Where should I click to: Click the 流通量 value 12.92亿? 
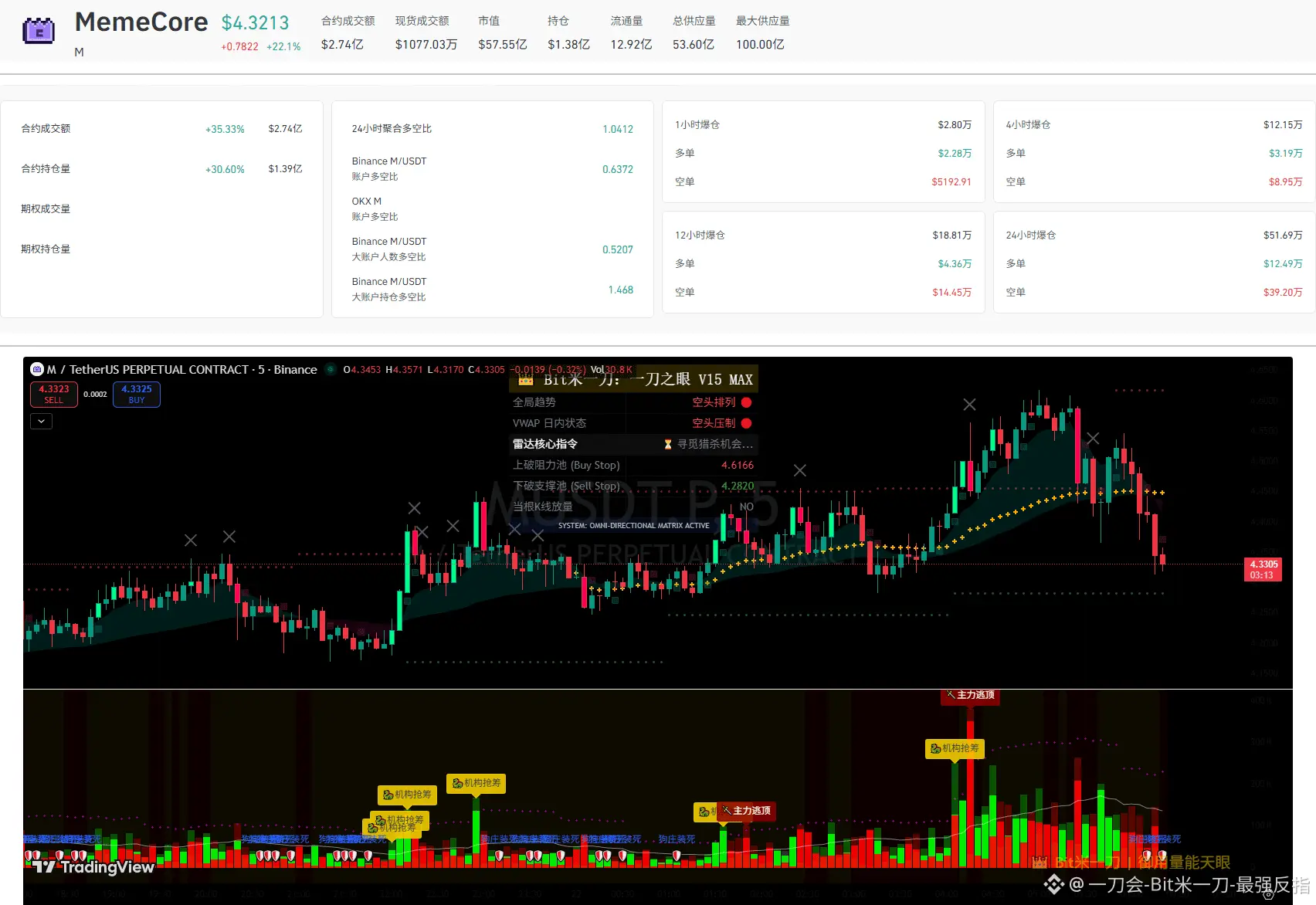pos(631,45)
